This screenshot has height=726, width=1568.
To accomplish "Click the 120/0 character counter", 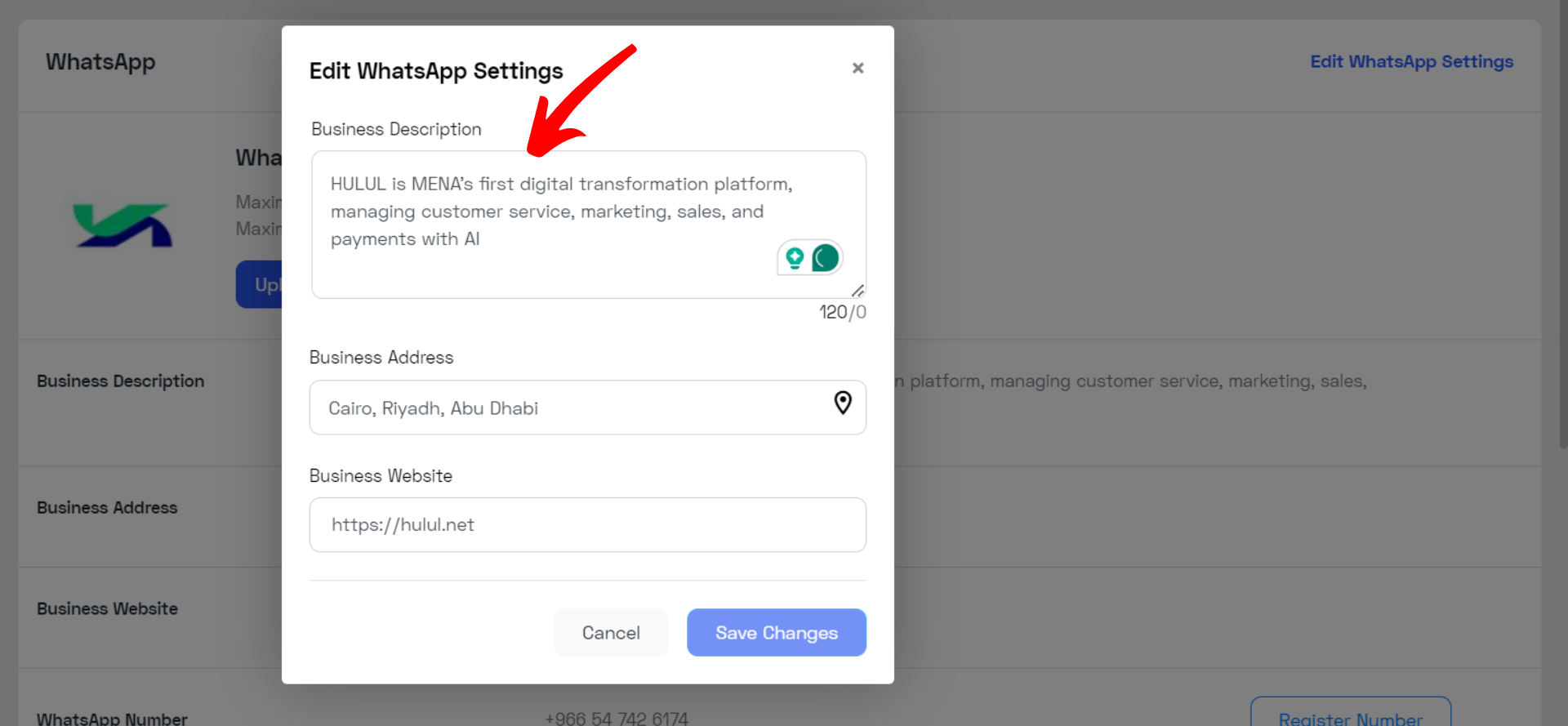I will 843,313.
